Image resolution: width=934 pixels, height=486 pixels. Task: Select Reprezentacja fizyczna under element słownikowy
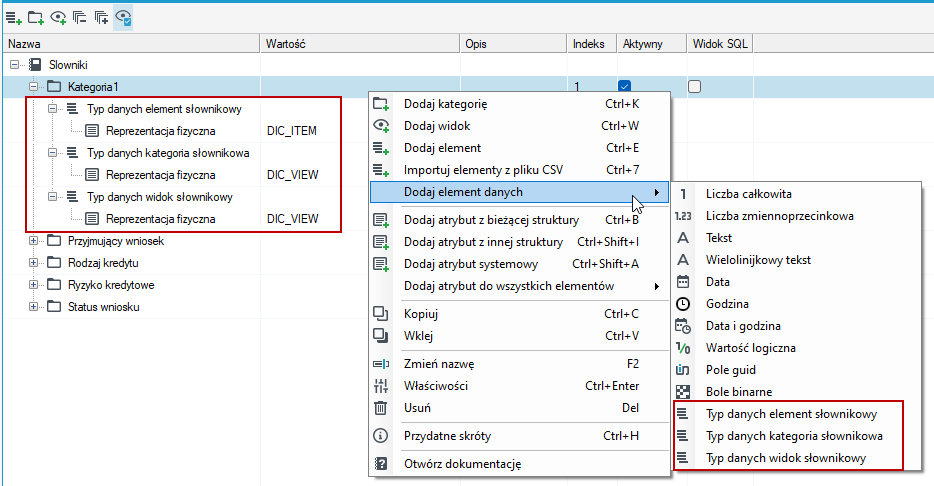click(161, 131)
